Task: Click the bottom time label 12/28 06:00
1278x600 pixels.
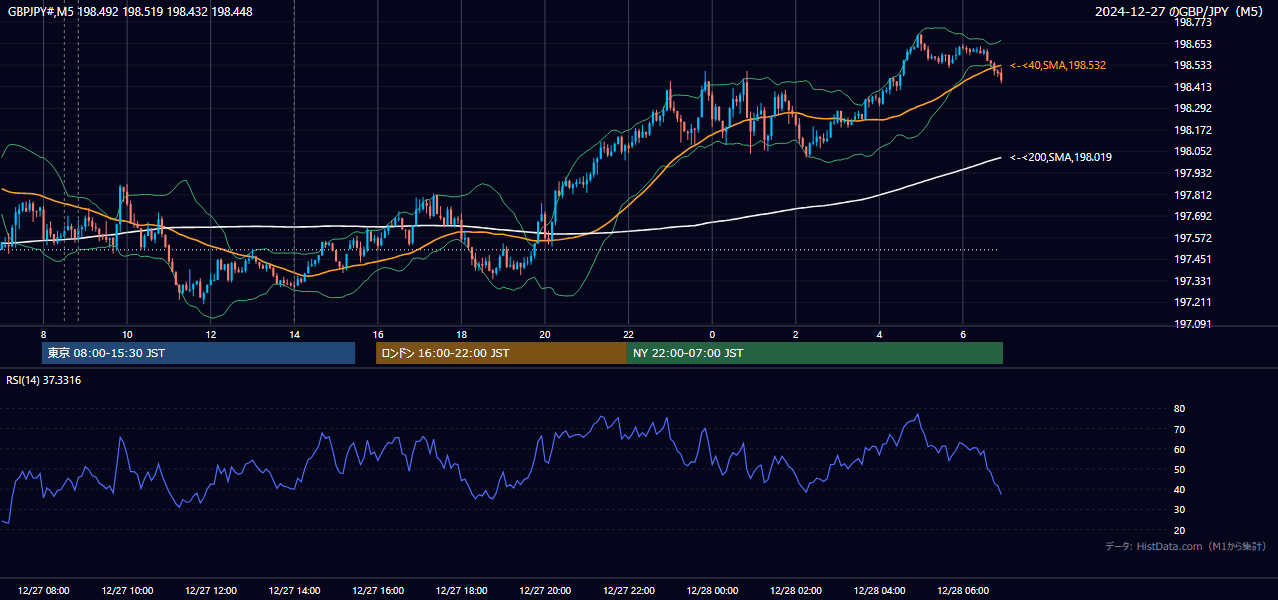Action: click(963, 591)
